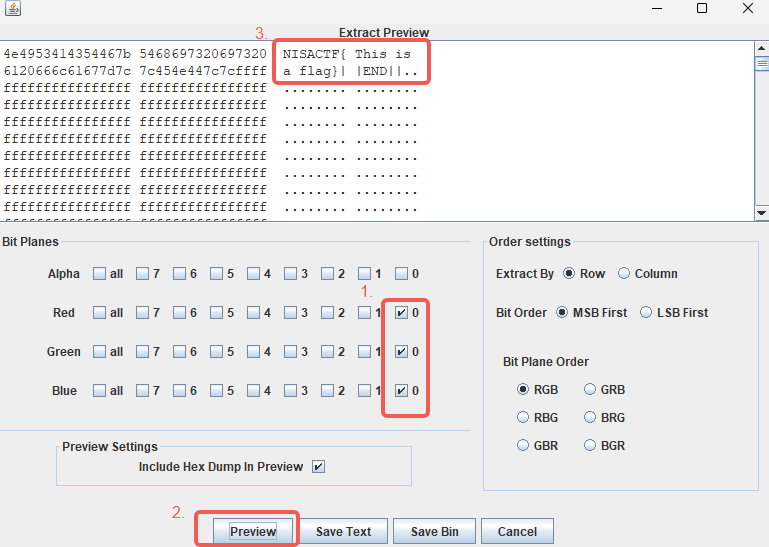Select LSB First bit order
The image size is (769, 547).
pyautogui.click(x=647, y=313)
